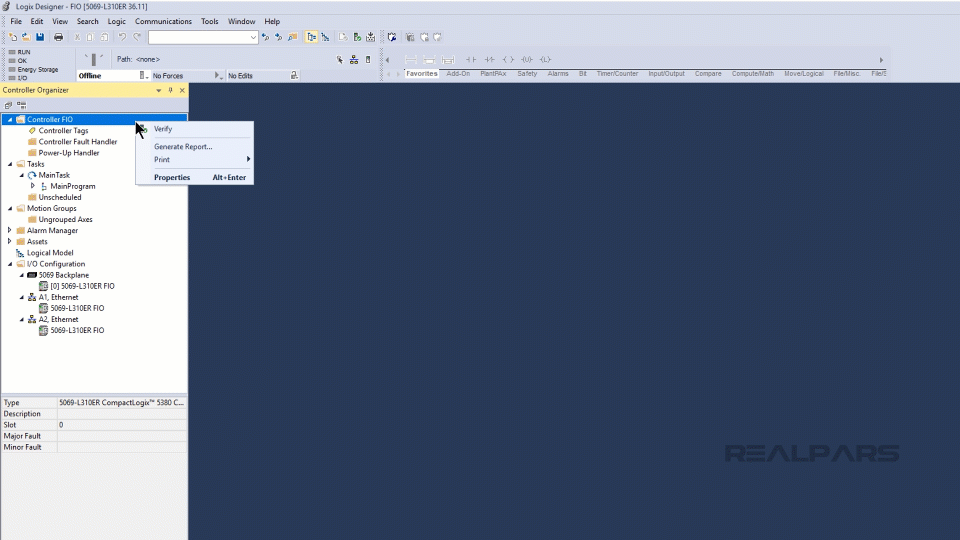960x540 pixels.
Task: Choose Properties from the context menu
Action: (x=195, y=178)
